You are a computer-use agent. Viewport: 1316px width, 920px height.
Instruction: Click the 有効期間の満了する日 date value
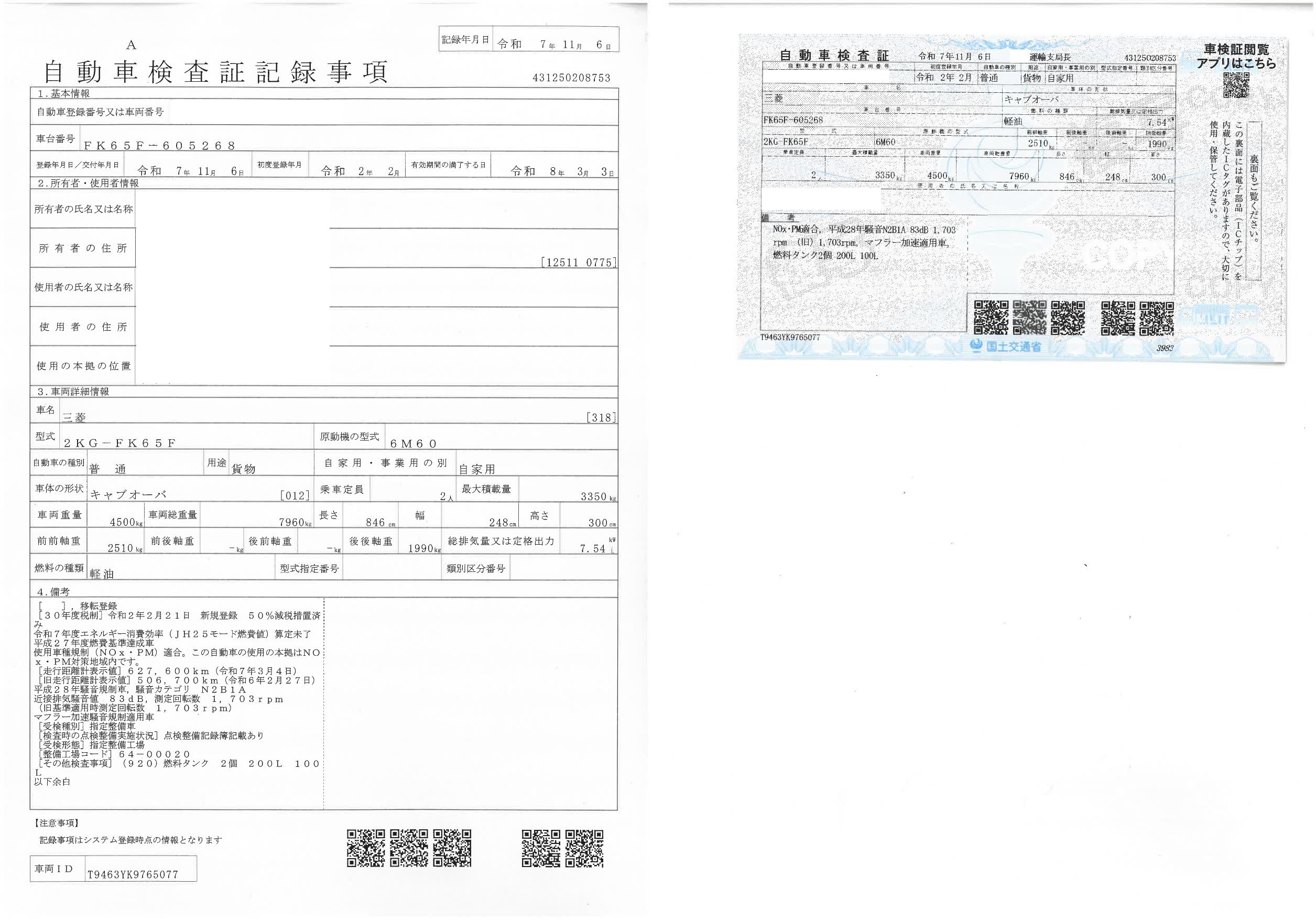562,171
